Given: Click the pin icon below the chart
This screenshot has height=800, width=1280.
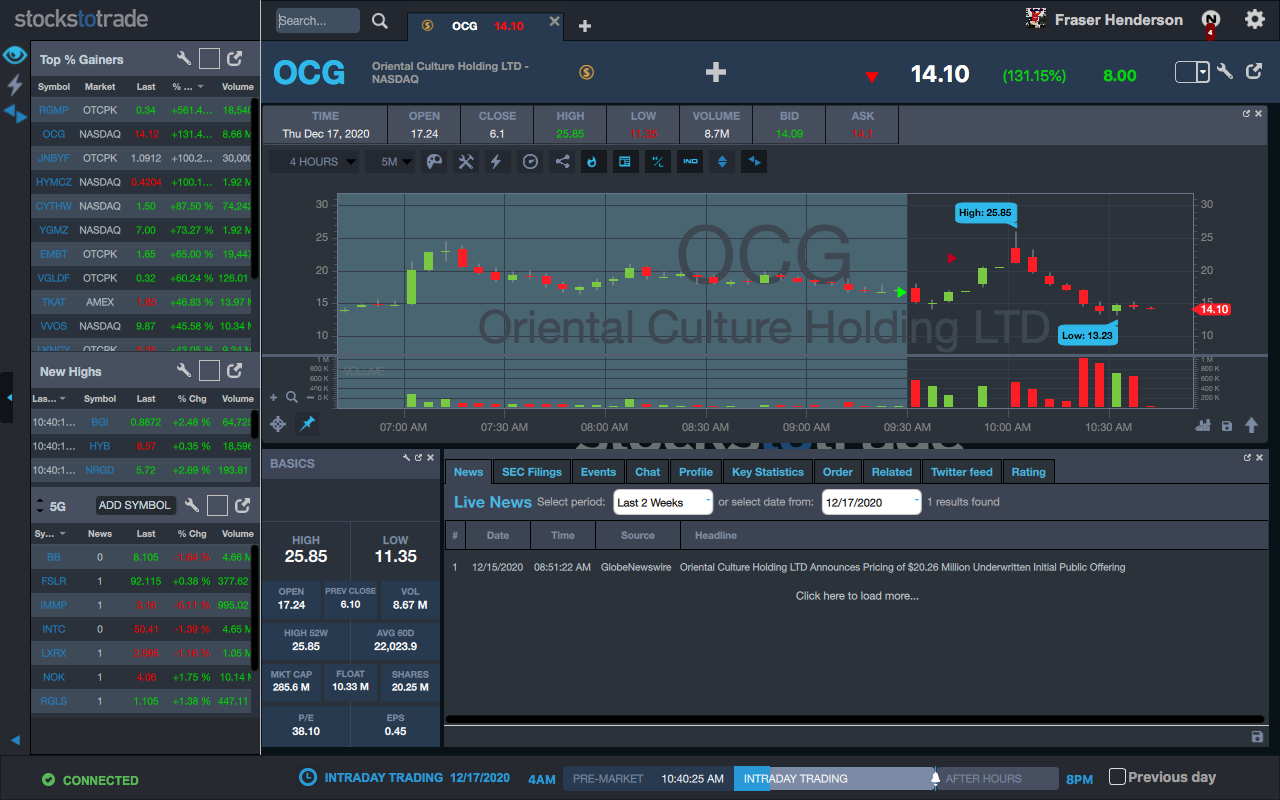Looking at the screenshot, I should click(307, 424).
